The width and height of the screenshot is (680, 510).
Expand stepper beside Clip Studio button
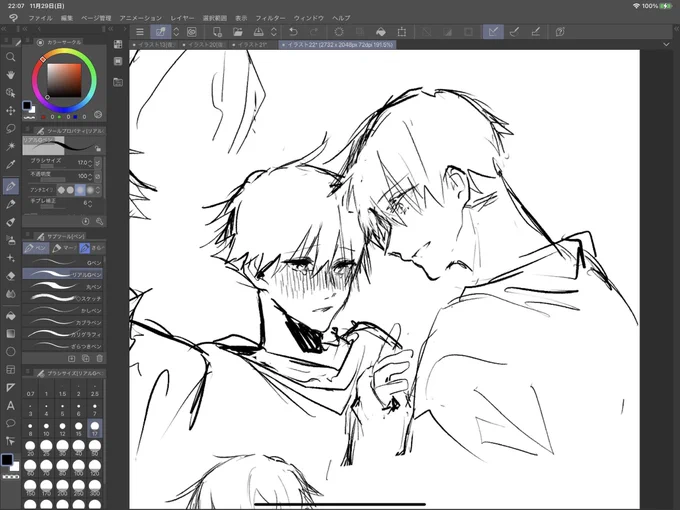(x=176, y=32)
